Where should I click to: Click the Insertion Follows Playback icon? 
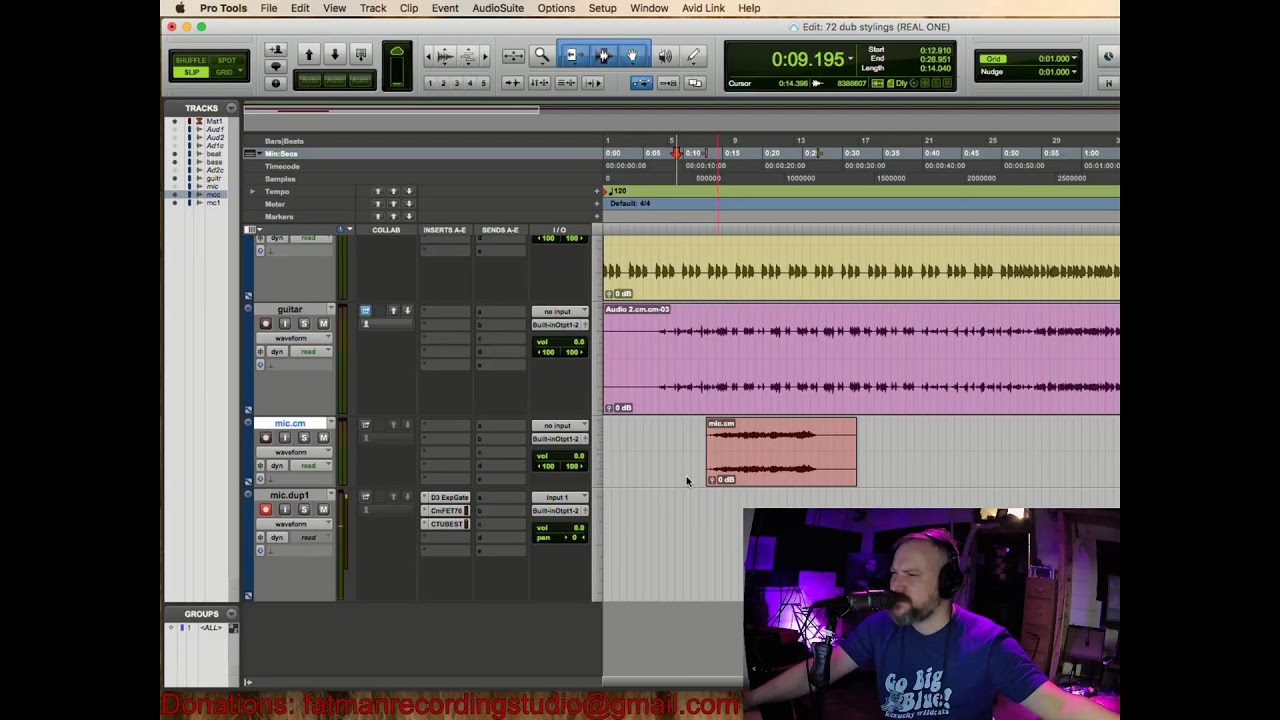tap(593, 83)
